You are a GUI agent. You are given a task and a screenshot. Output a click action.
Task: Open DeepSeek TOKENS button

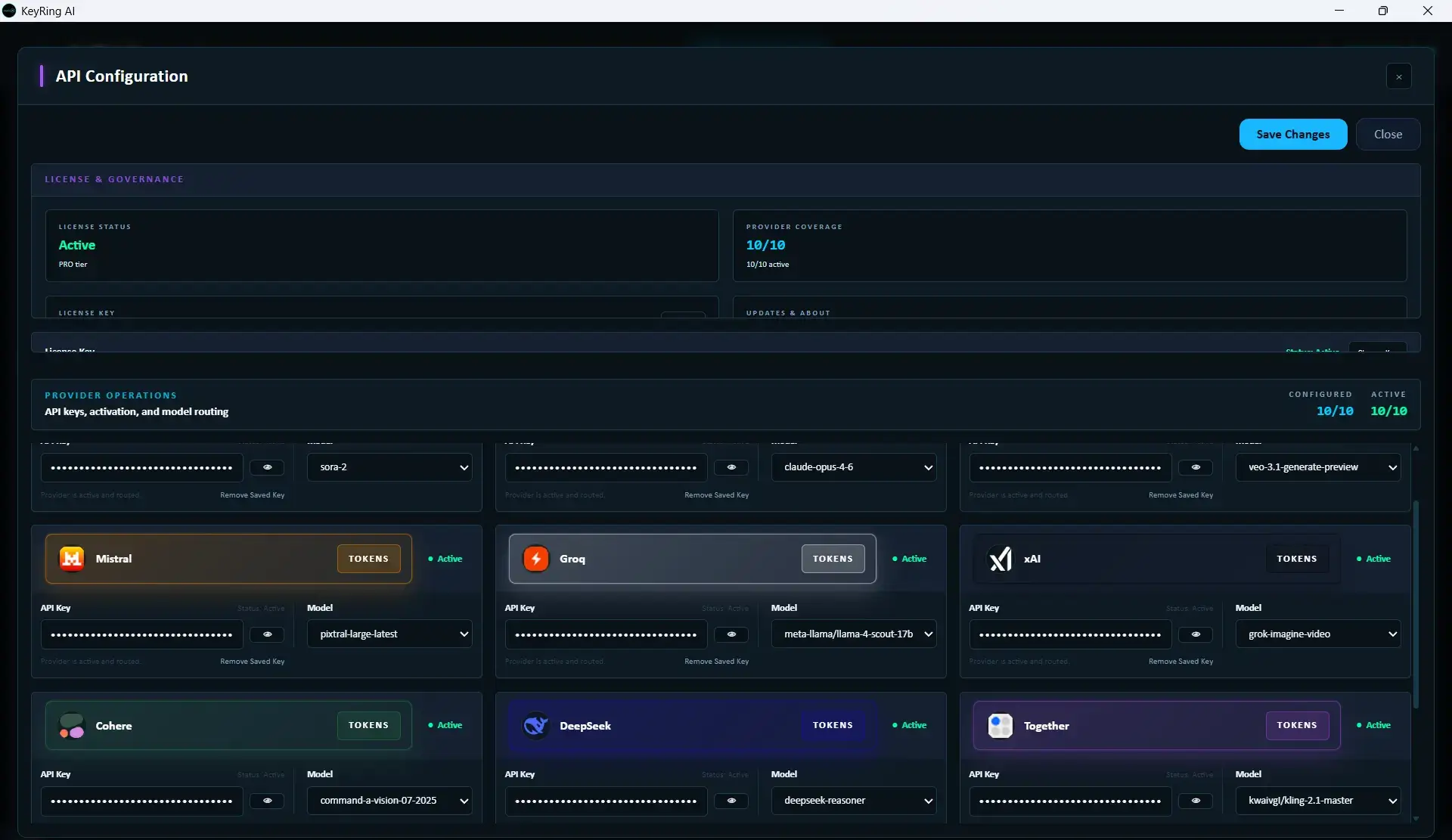[833, 726]
